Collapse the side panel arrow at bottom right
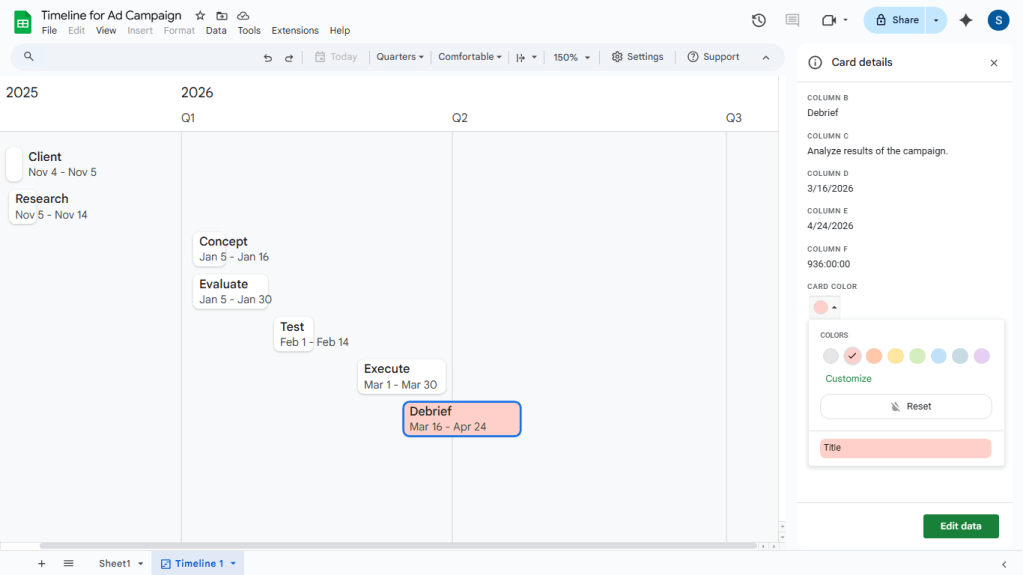 [x=1004, y=564]
